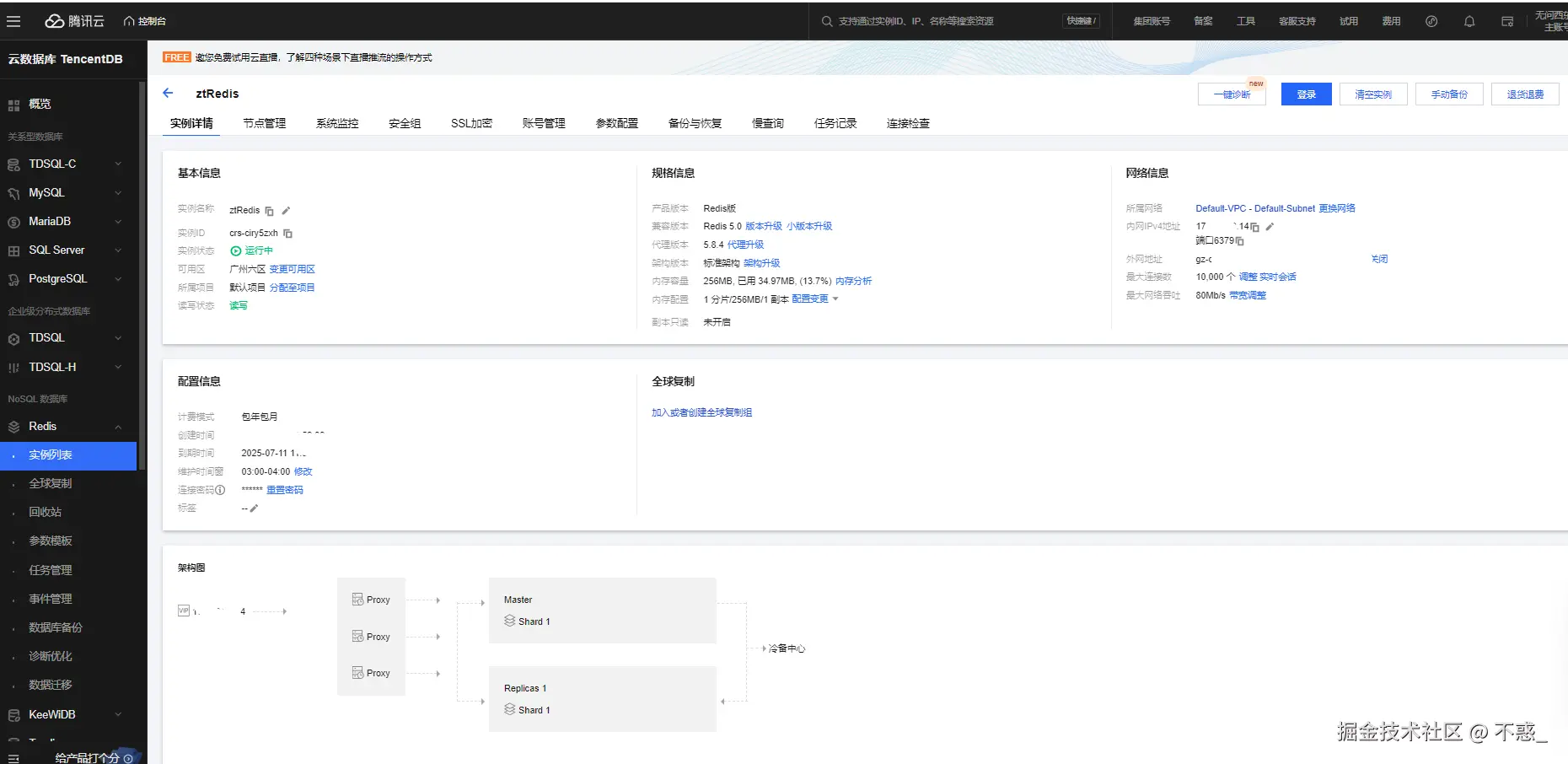This screenshot has width=1568, height=764.
Task: Click the search magnifier icon
Action: (x=827, y=21)
